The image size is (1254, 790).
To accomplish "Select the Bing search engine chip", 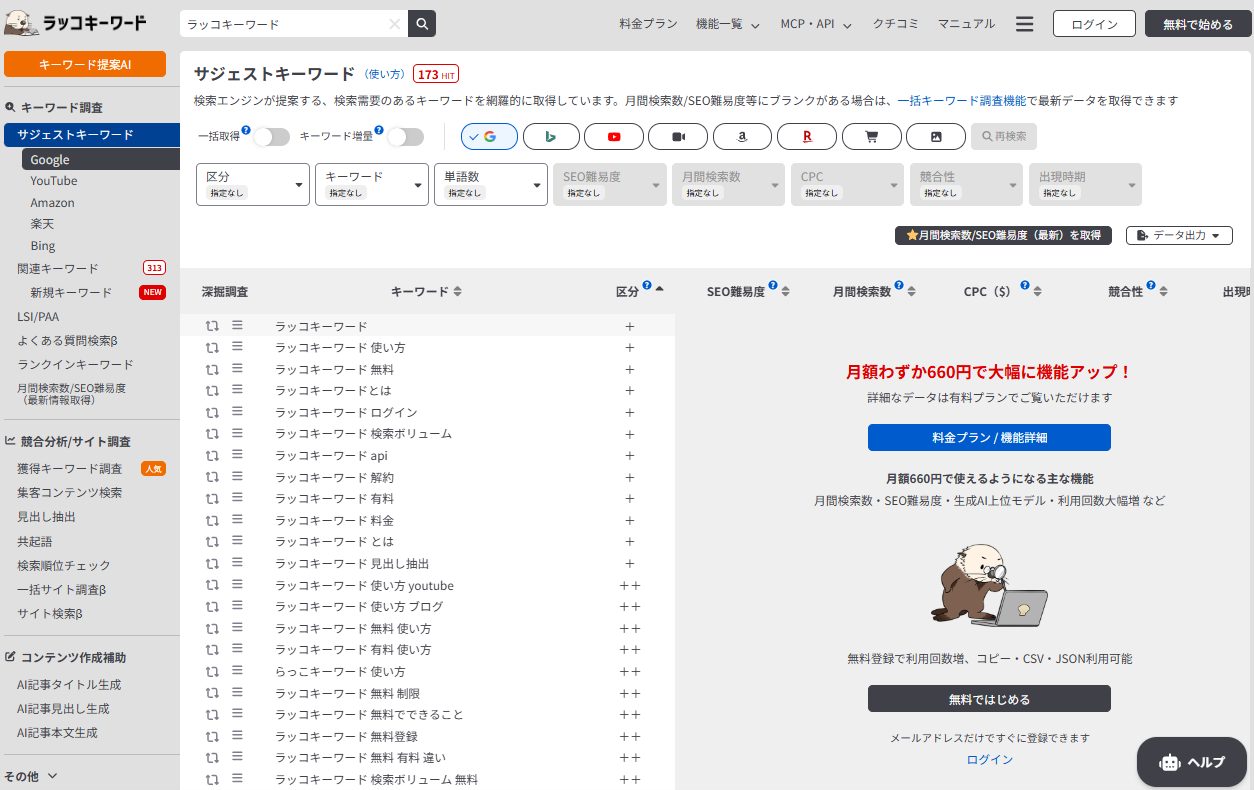I will pyautogui.click(x=550, y=136).
